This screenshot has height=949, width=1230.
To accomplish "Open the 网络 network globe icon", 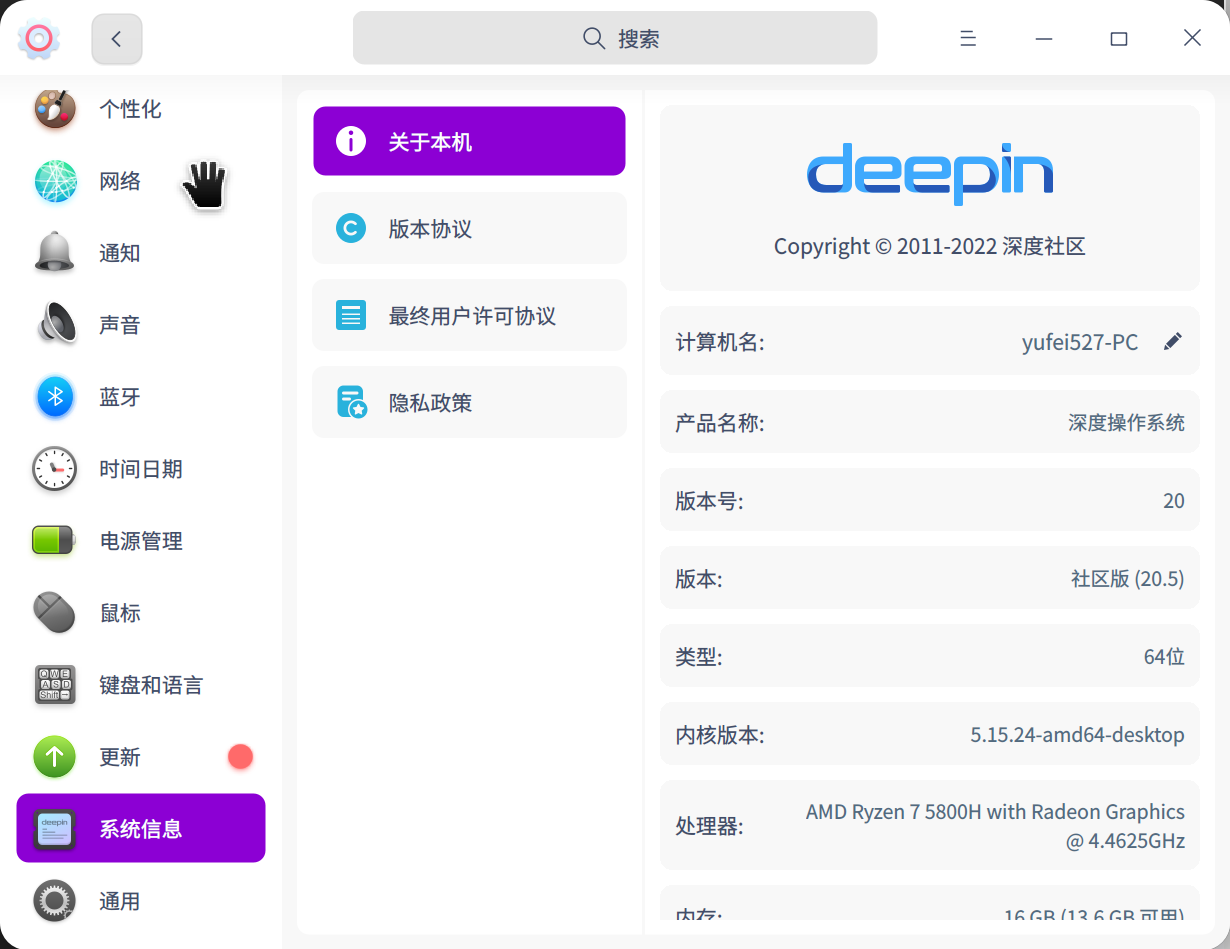I will coord(55,181).
